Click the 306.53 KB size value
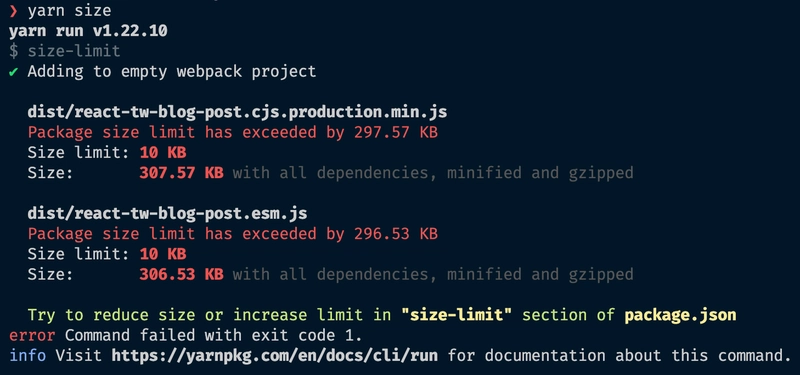This screenshot has width=800, height=375. click(x=181, y=274)
